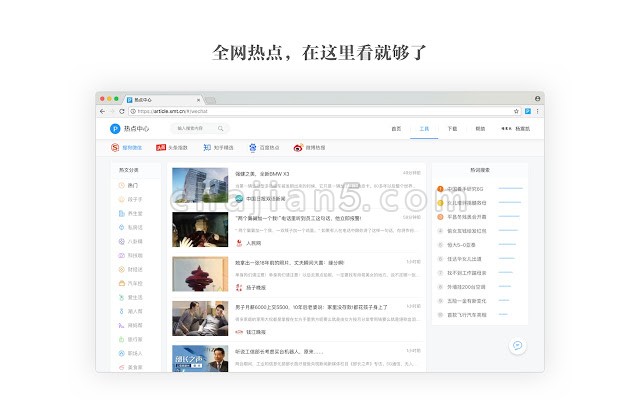
Task: Click the icon next to 段子手 category
Action: point(121,199)
